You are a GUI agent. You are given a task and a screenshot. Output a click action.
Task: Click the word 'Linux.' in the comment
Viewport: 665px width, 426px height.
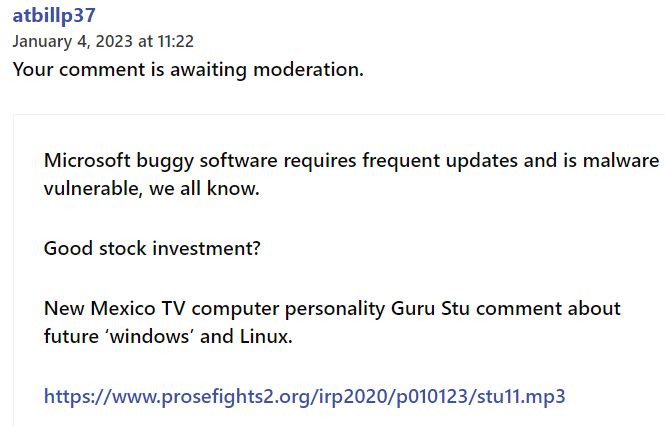pos(266,336)
